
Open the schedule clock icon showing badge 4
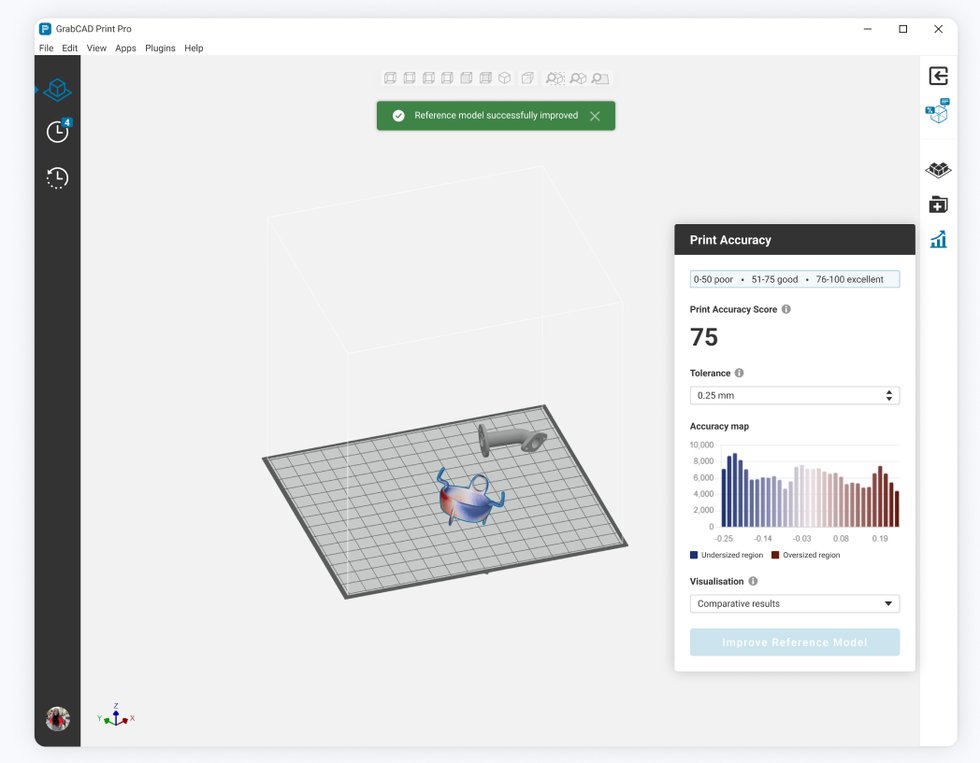[57, 131]
